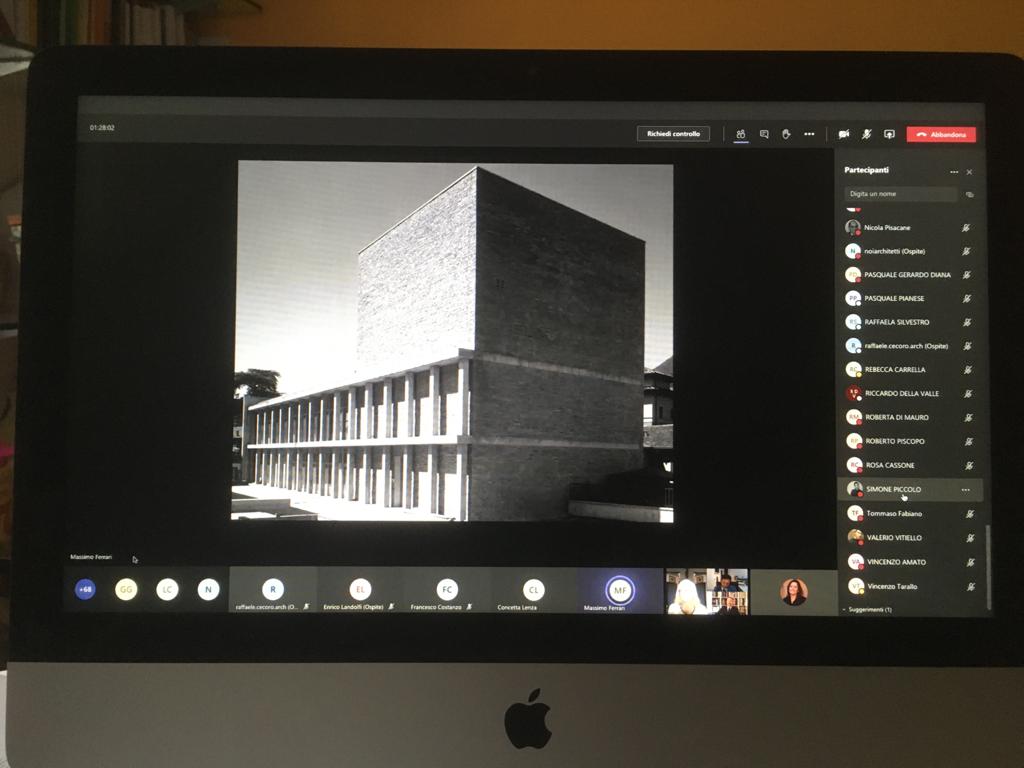Select the N participant avatar in strip
The width and height of the screenshot is (1024, 768).
point(208,589)
